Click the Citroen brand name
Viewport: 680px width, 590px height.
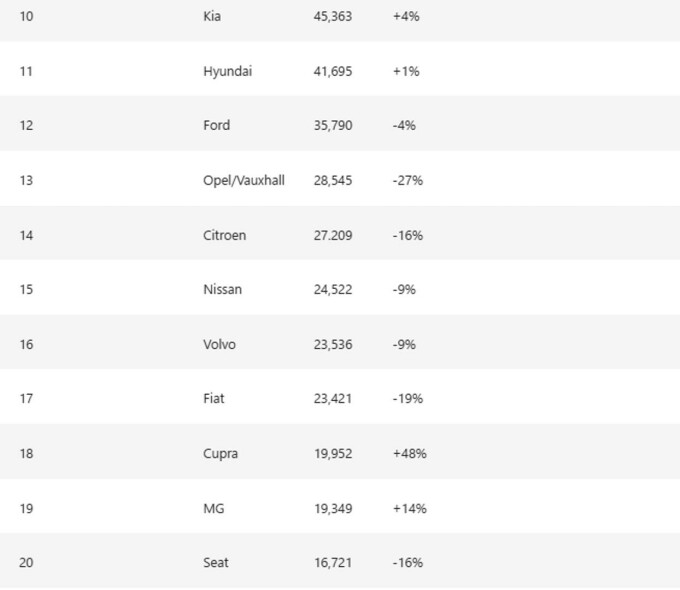pyautogui.click(x=224, y=235)
